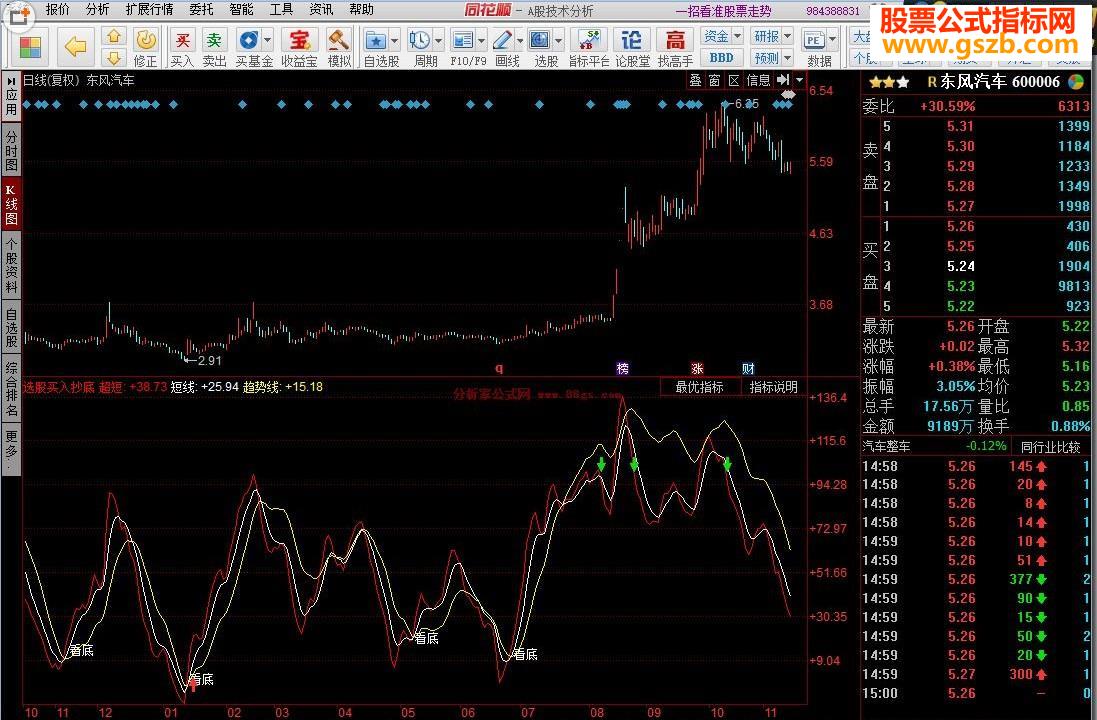Open the 帮助 menu

point(361,10)
